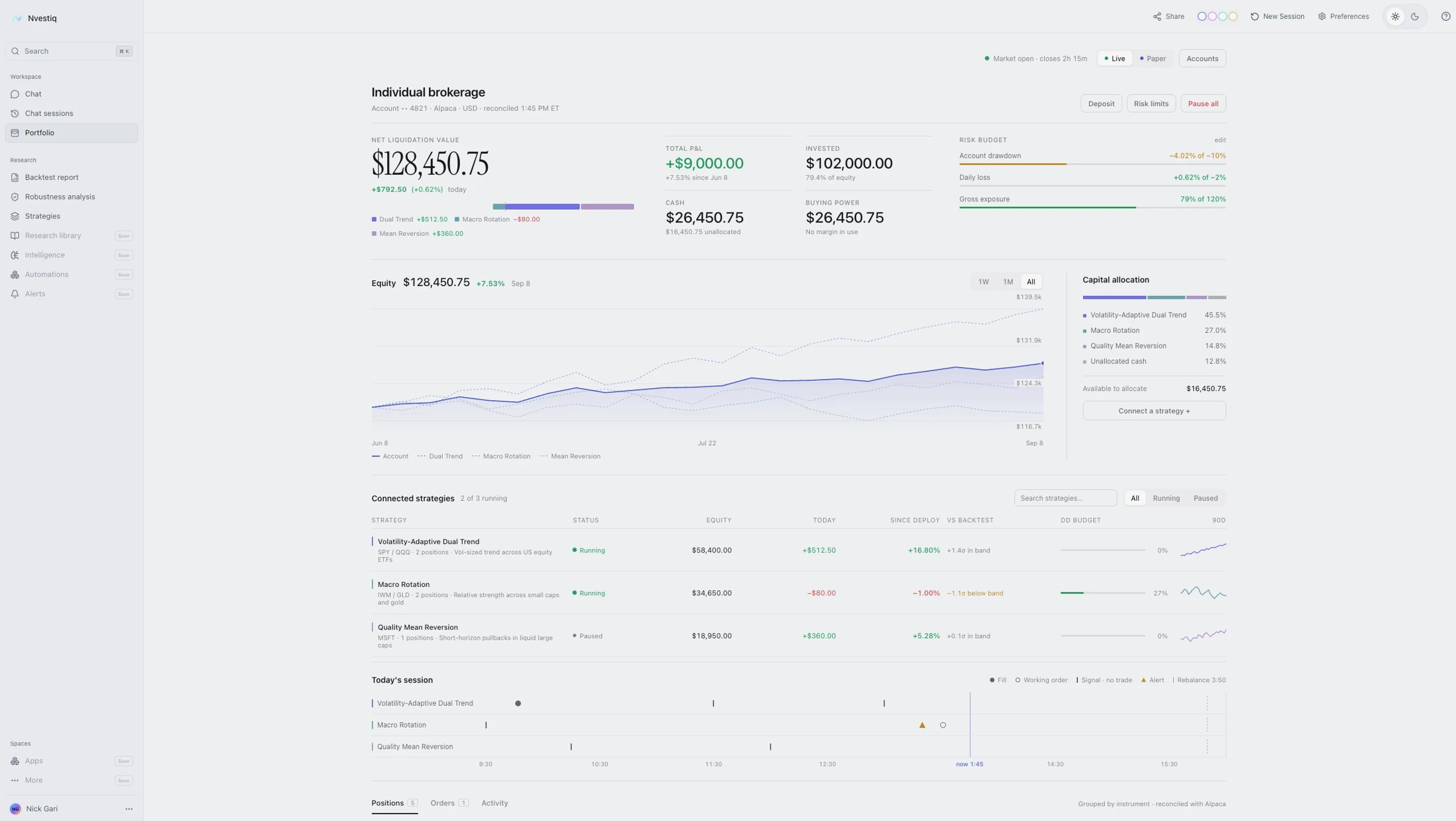The height and width of the screenshot is (821, 1456).
Task: Open the Orders tab
Action: coord(449,803)
